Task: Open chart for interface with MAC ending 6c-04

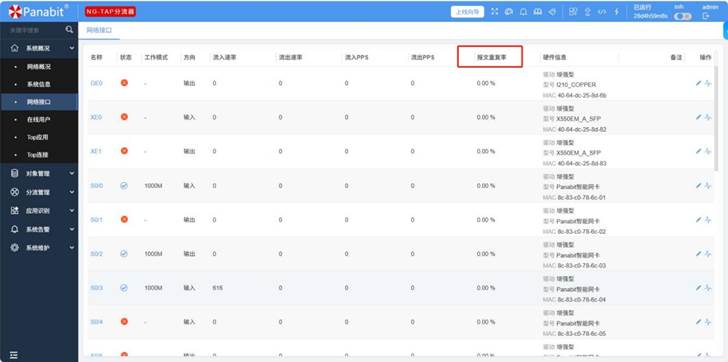Action: coord(708,288)
